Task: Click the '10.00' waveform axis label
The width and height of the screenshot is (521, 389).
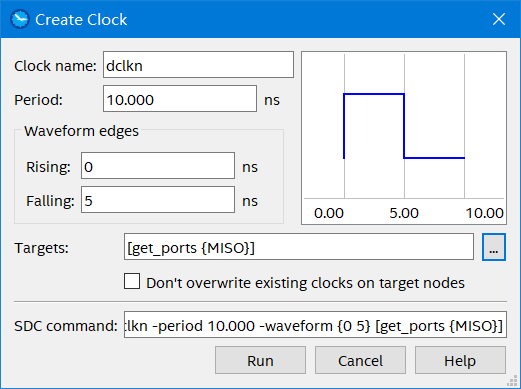Action: pyautogui.click(x=484, y=213)
